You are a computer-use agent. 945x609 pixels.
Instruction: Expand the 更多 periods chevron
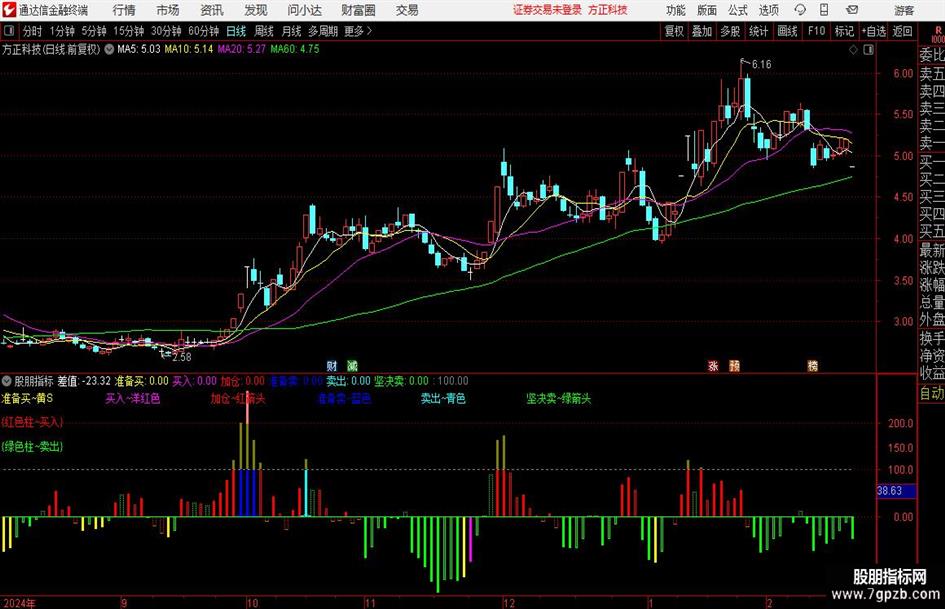(x=359, y=31)
